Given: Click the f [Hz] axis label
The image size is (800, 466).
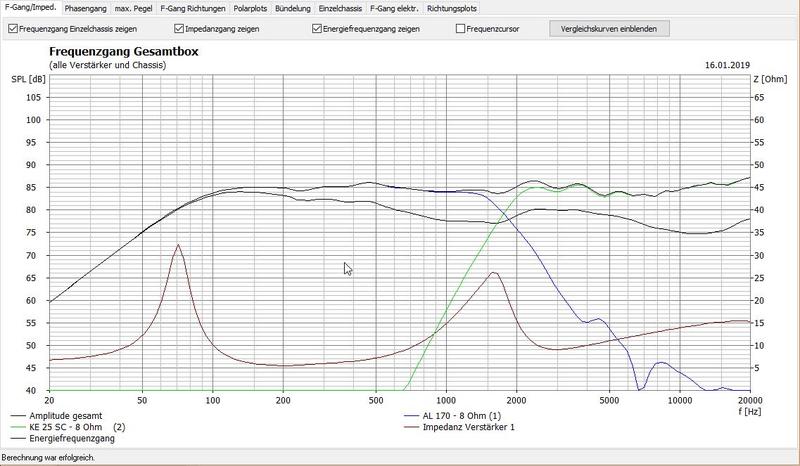Looking at the screenshot, I should tap(749, 411).
